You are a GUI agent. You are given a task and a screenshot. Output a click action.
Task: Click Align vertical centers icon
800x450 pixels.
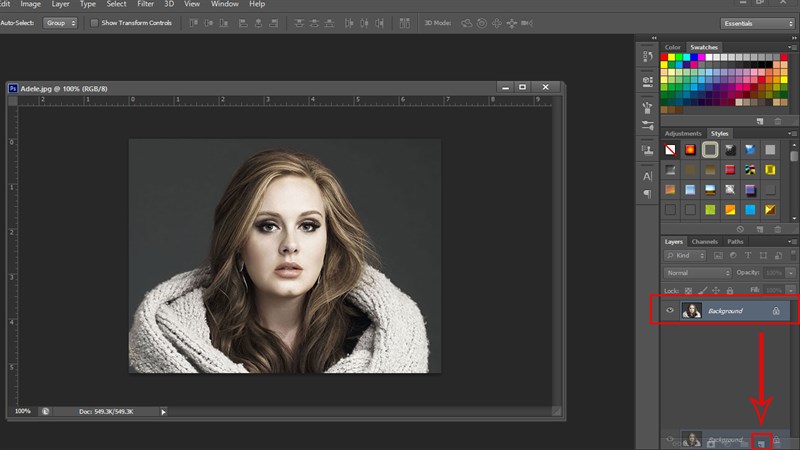click(x=209, y=23)
